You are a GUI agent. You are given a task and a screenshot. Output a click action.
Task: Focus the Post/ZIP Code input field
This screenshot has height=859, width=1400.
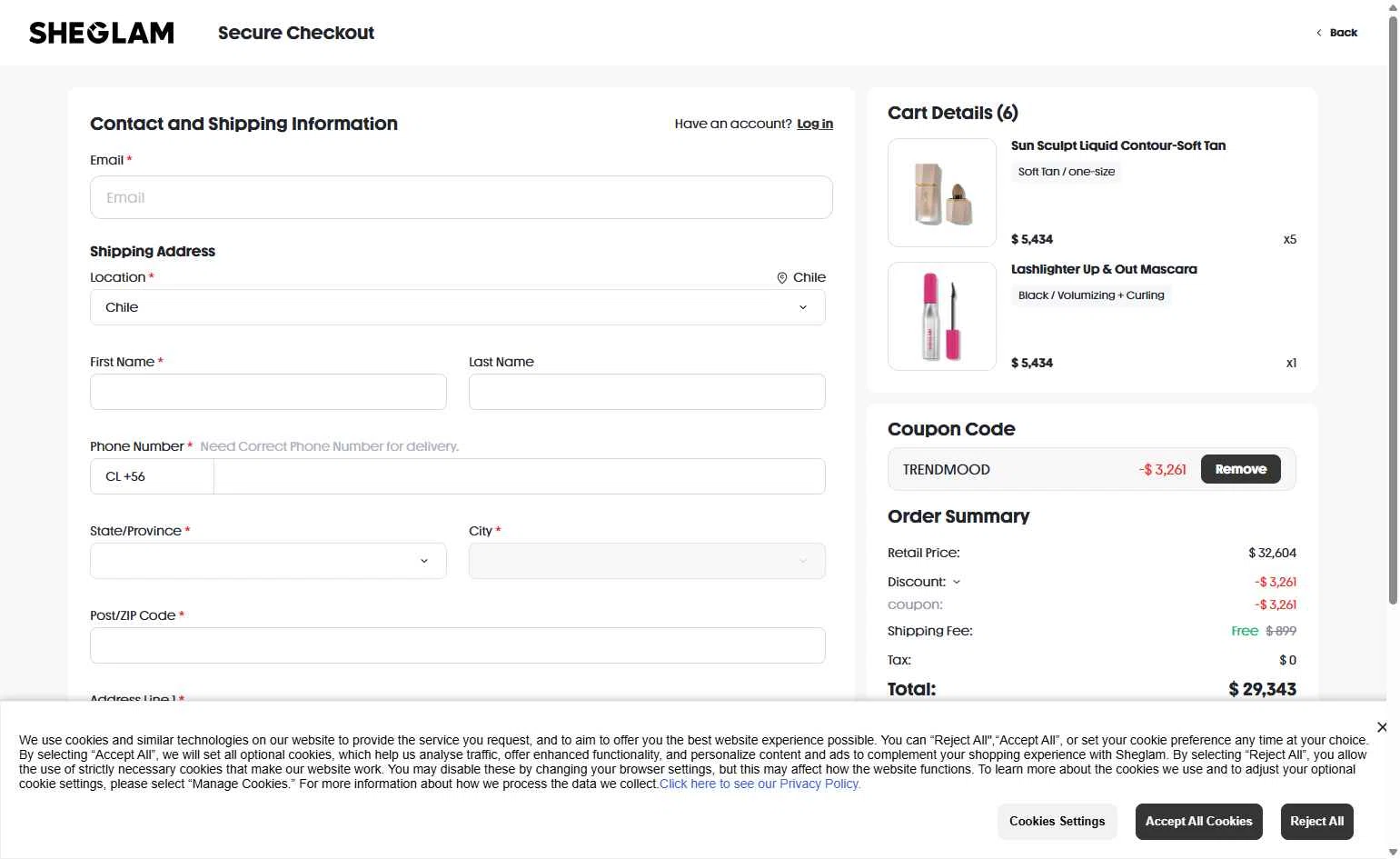click(458, 645)
